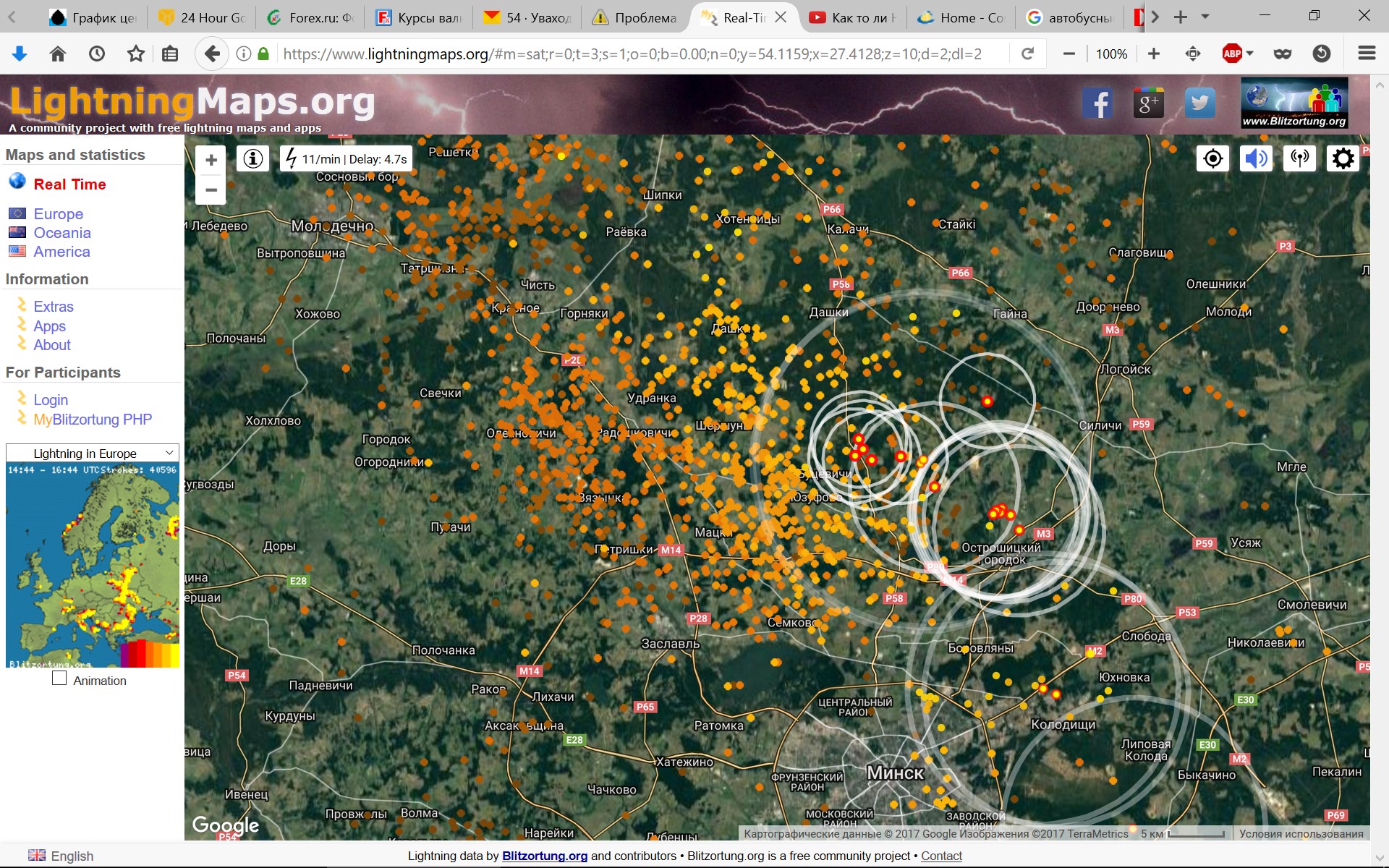The height and width of the screenshot is (868, 1389).
Task: Zoom out the map with minus button
Action: 211,190
